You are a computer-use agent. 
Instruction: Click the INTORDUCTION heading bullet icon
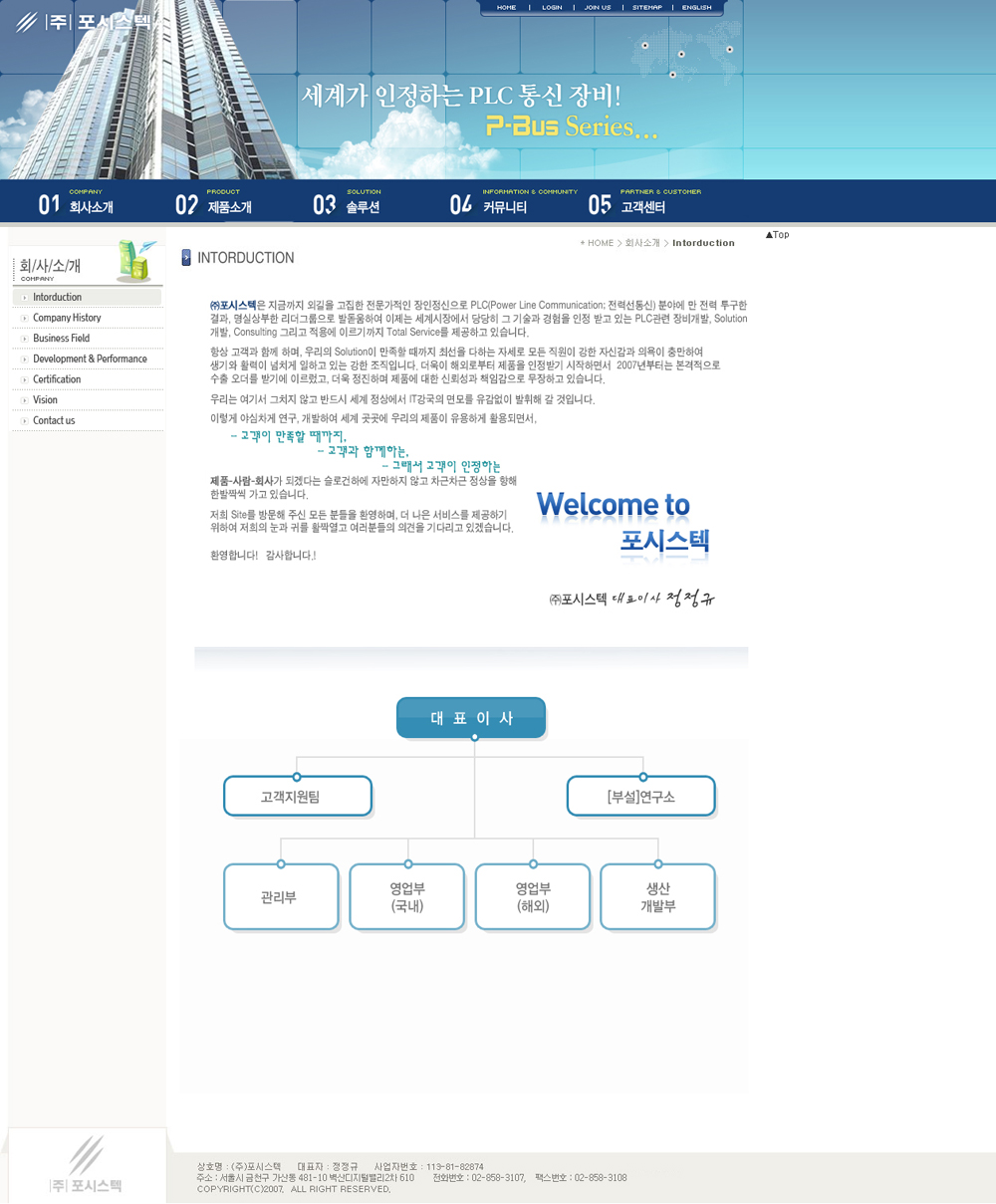pos(186,258)
